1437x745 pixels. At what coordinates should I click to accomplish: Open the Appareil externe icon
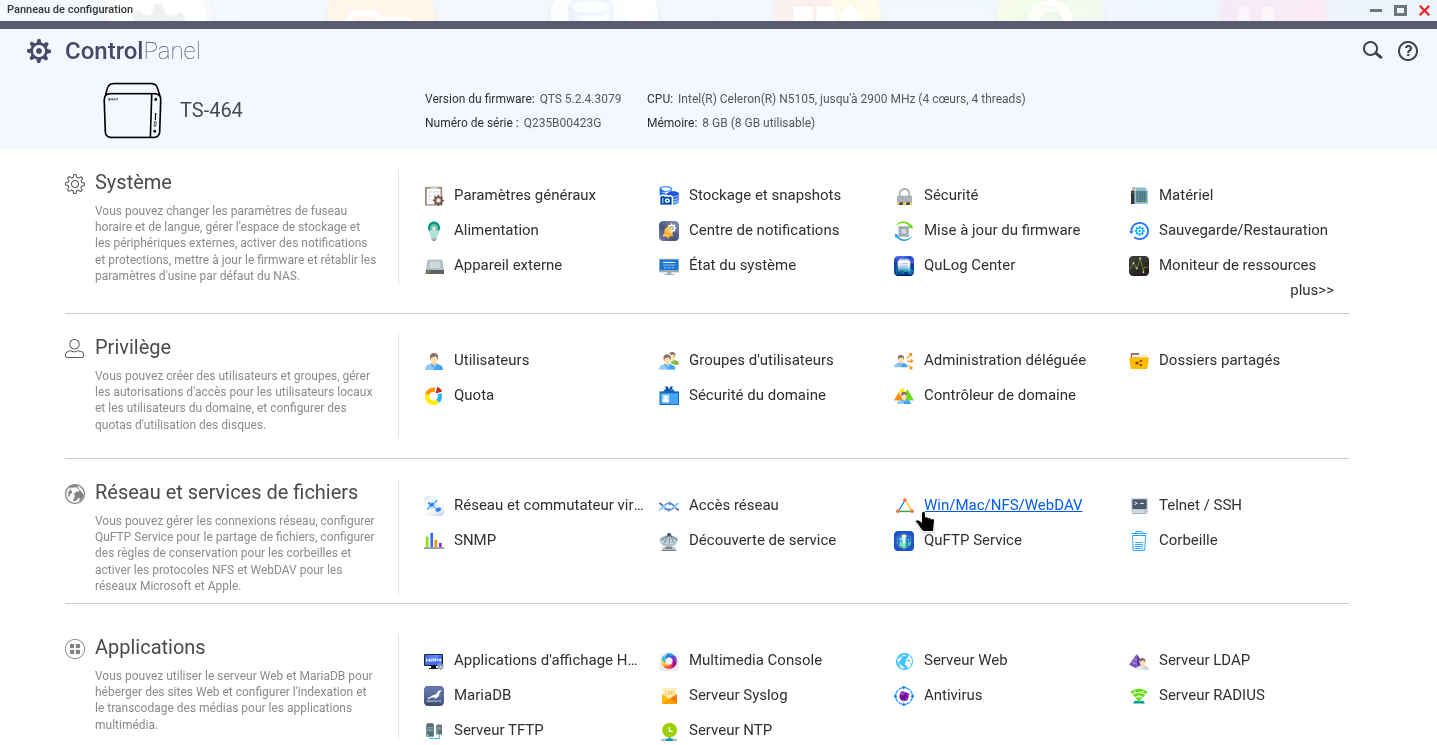434,265
